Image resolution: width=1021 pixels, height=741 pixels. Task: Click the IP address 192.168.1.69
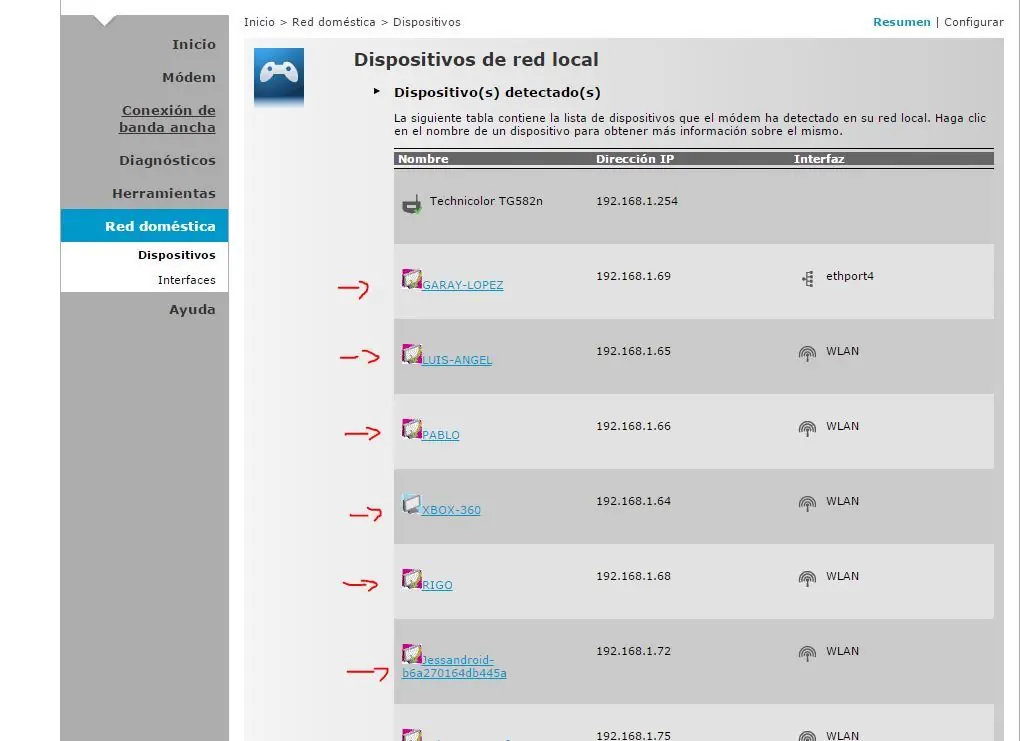pyautogui.click(x=633, y=276)
